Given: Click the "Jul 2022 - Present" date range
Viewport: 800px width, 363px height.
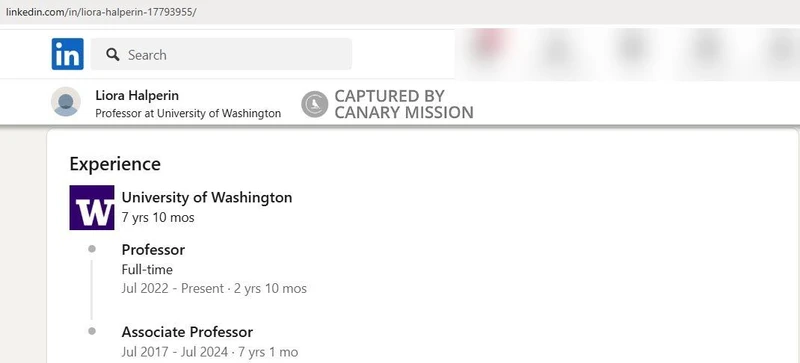Looking at the screenshot, I should point(172,288).
